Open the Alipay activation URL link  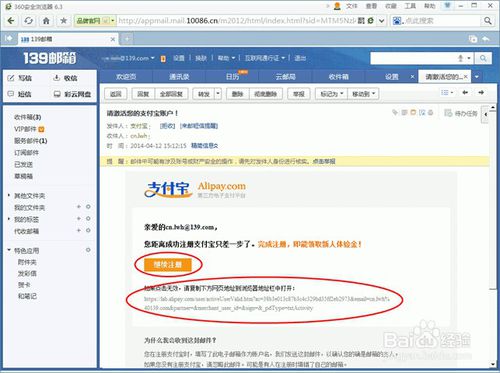(267, 303)
